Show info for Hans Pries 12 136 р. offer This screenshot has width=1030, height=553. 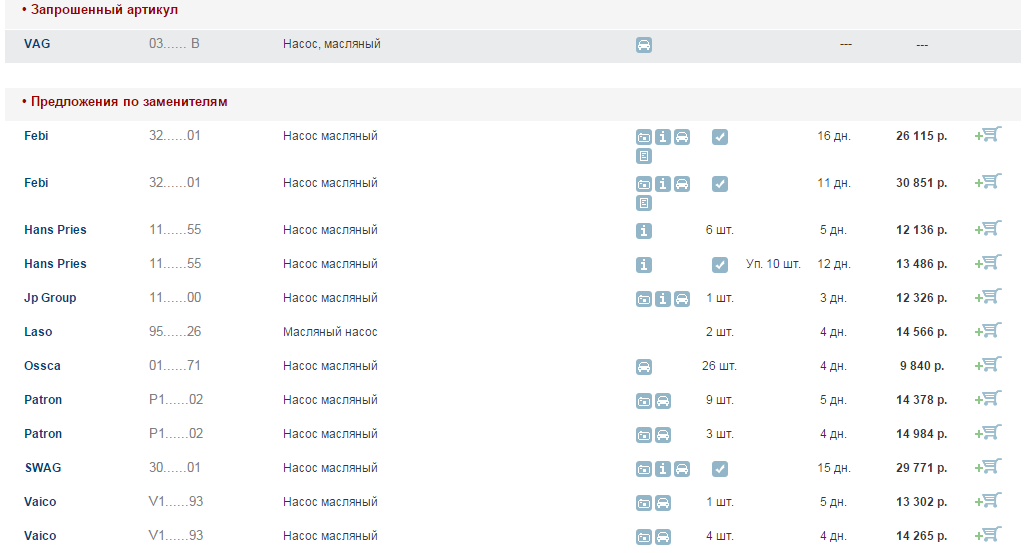tap(644, 230)
